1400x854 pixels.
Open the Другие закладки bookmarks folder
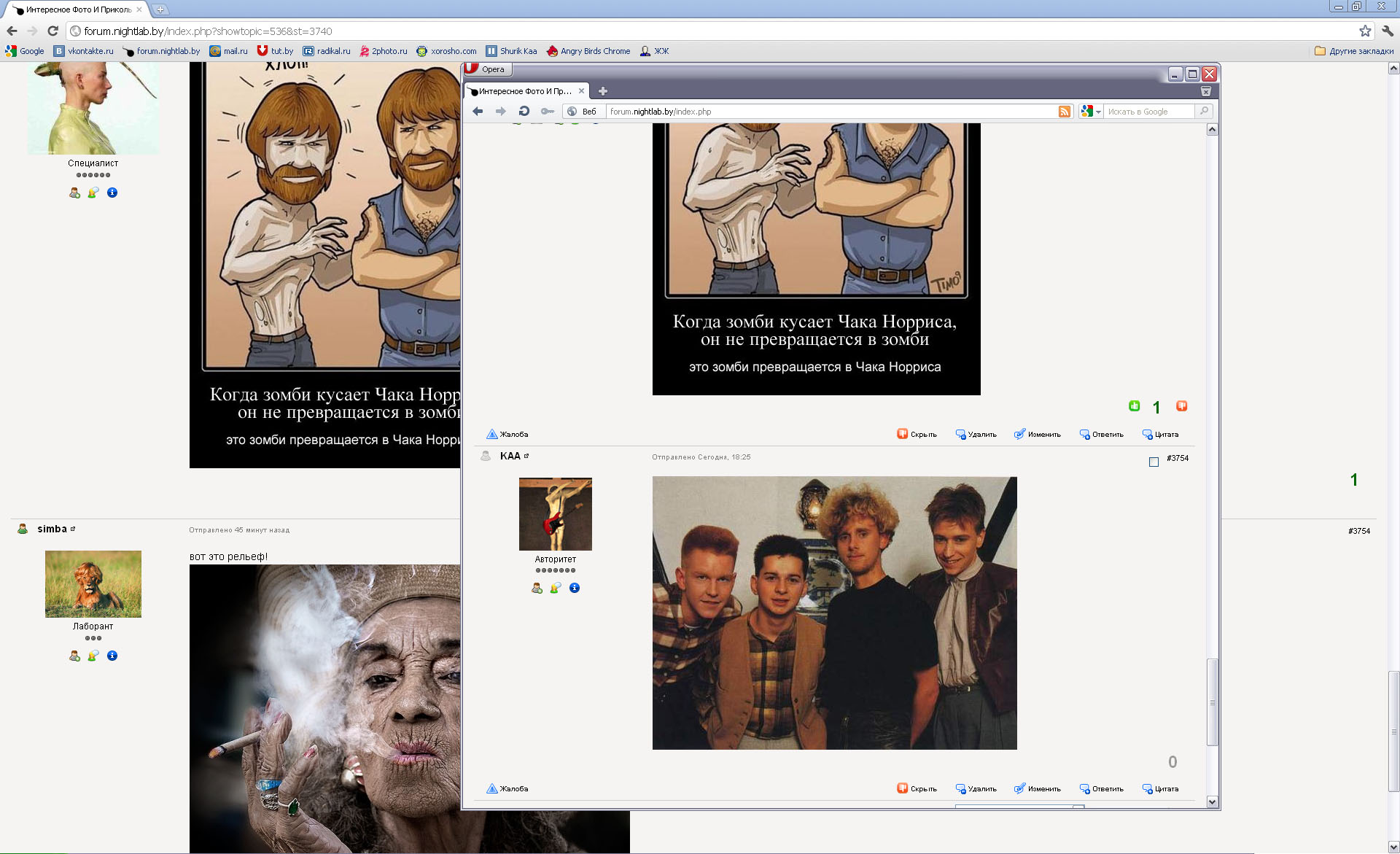[x=1354, y=51]
